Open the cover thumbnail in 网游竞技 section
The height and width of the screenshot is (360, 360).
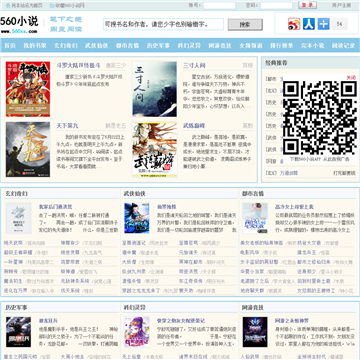pyautogui.click(x=255, y=332)
